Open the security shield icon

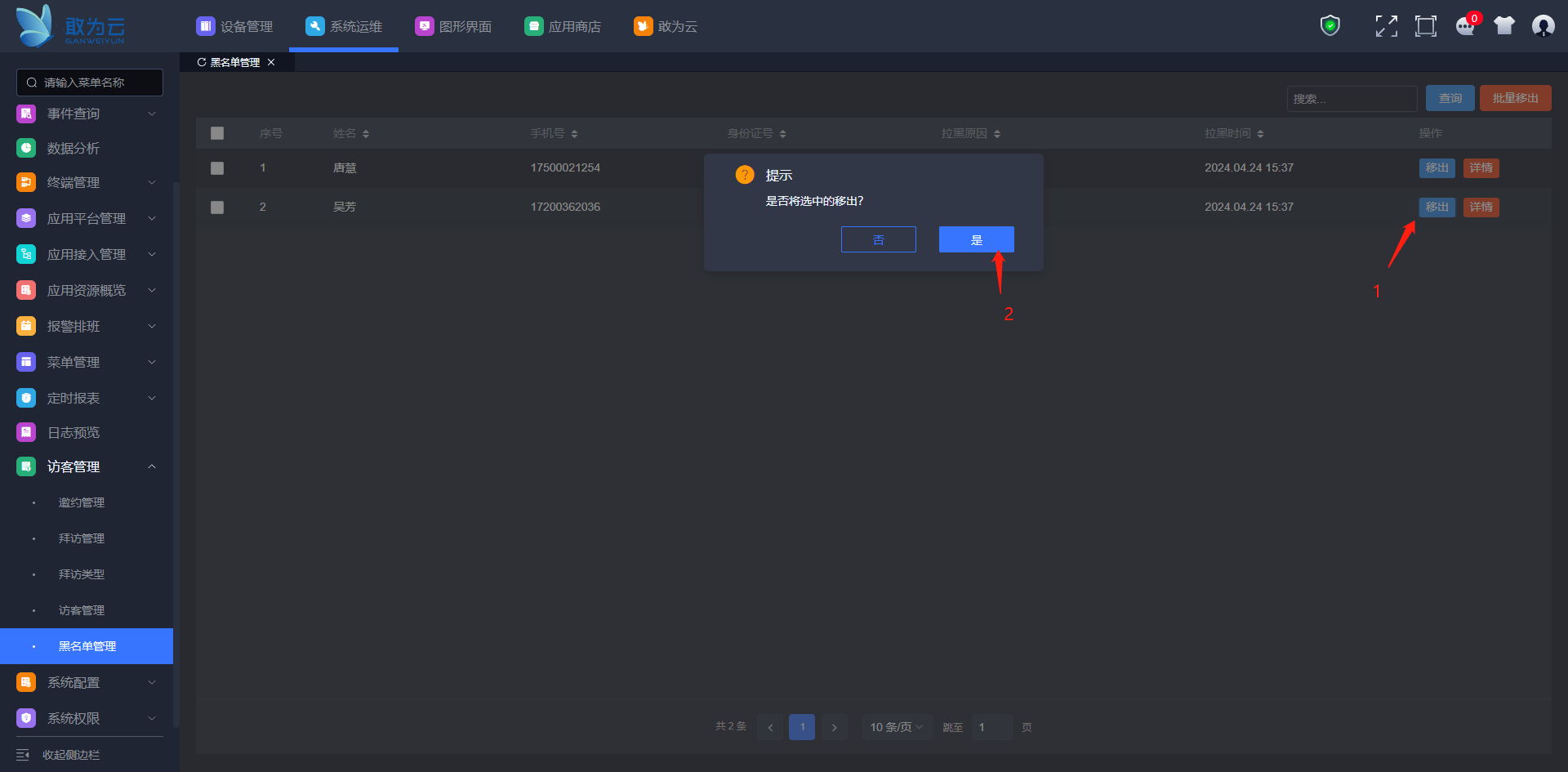tap(1330, 26)
